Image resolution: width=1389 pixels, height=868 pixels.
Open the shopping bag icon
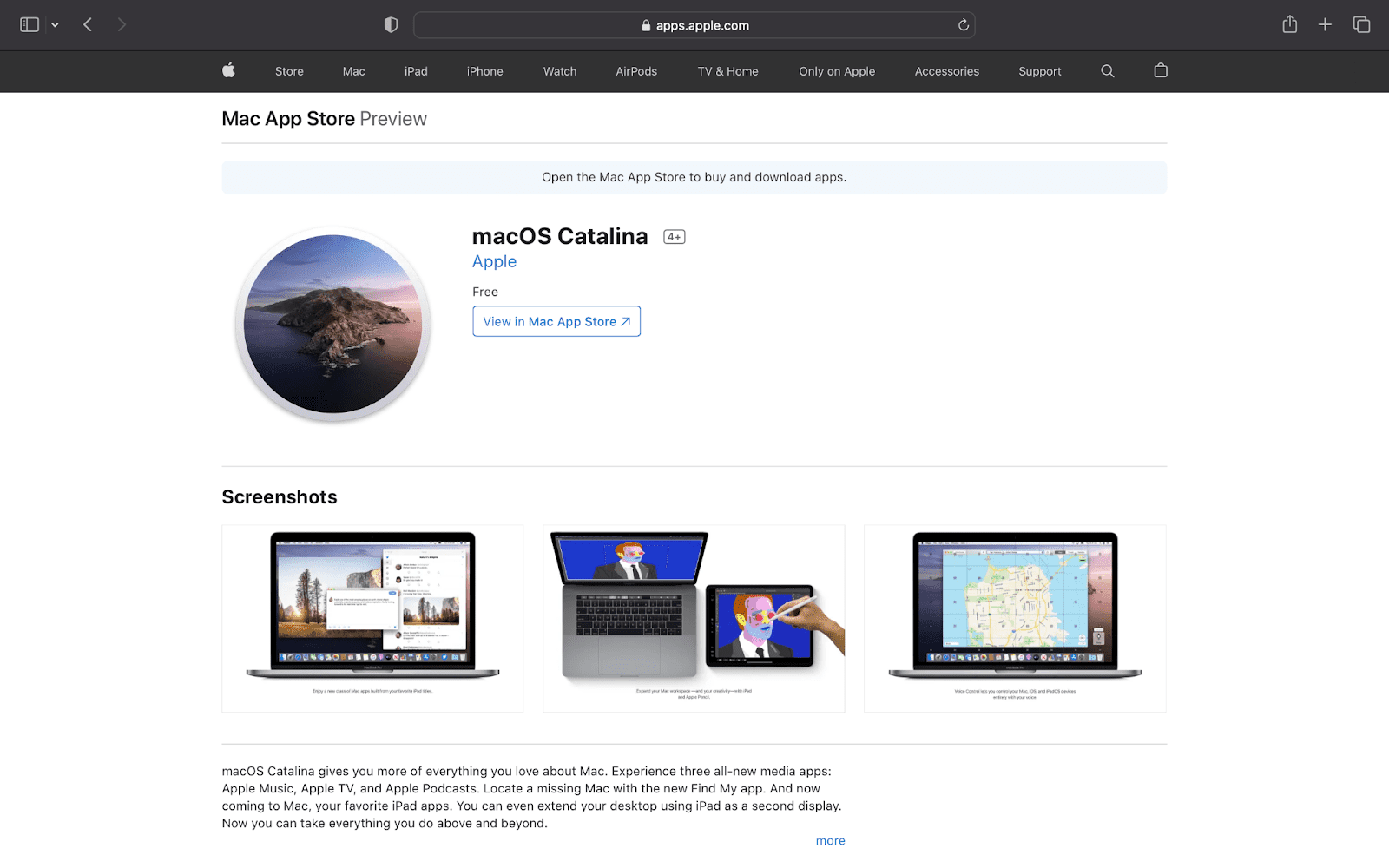click(1161, 70)
